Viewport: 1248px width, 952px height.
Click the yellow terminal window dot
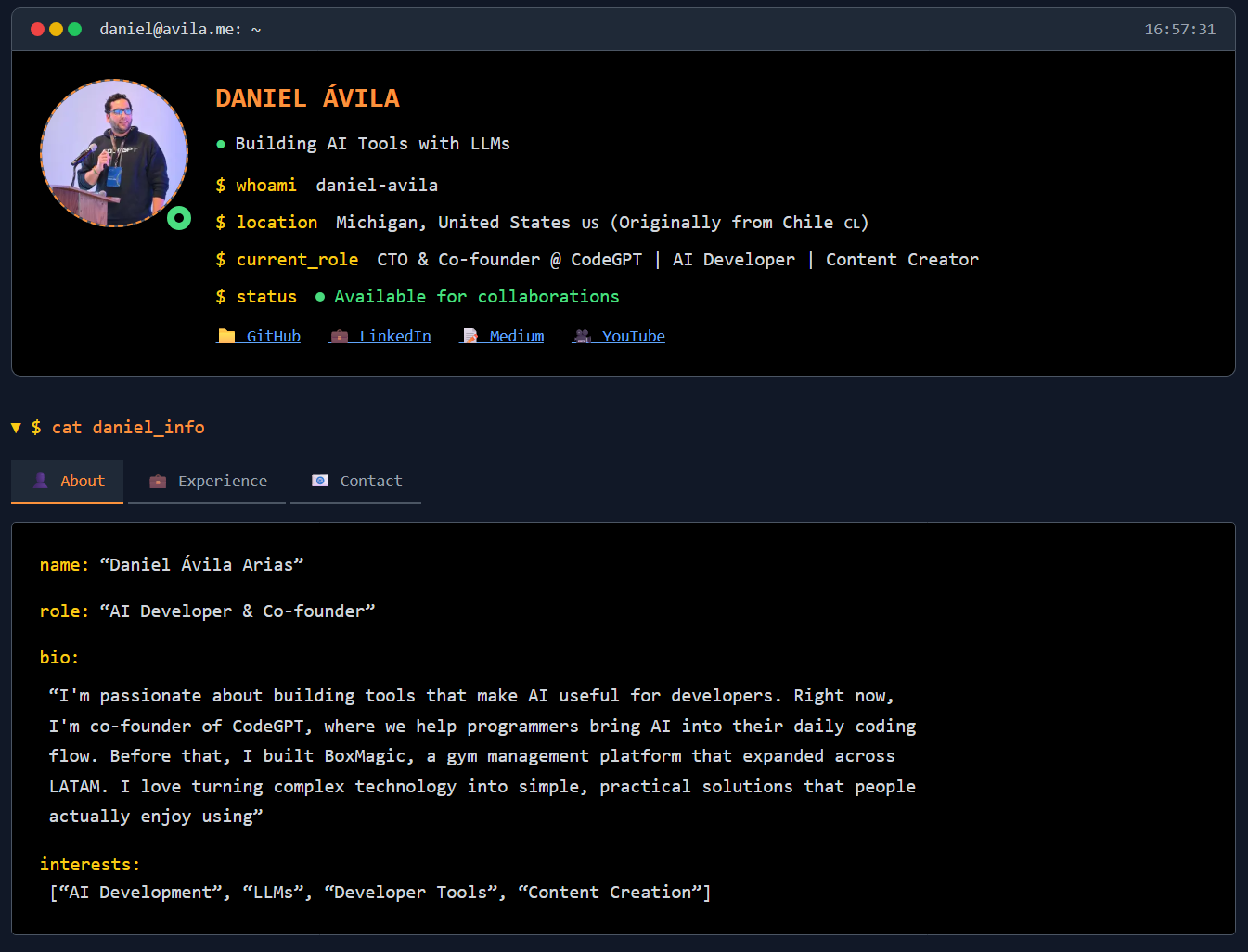tap(56, 30)
